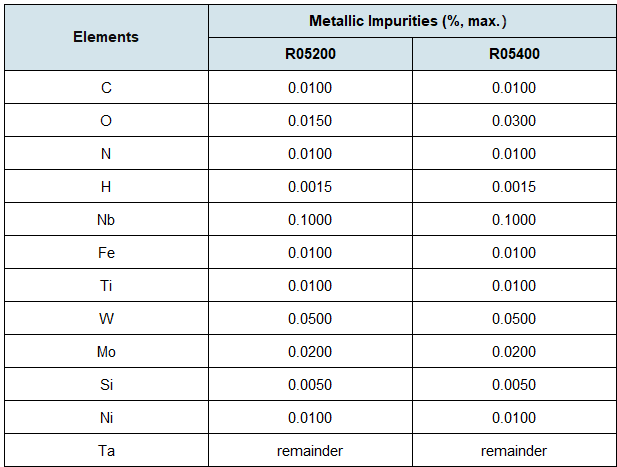Click the R05400 column header
This screenshot has width=617, height=467.
513,54
